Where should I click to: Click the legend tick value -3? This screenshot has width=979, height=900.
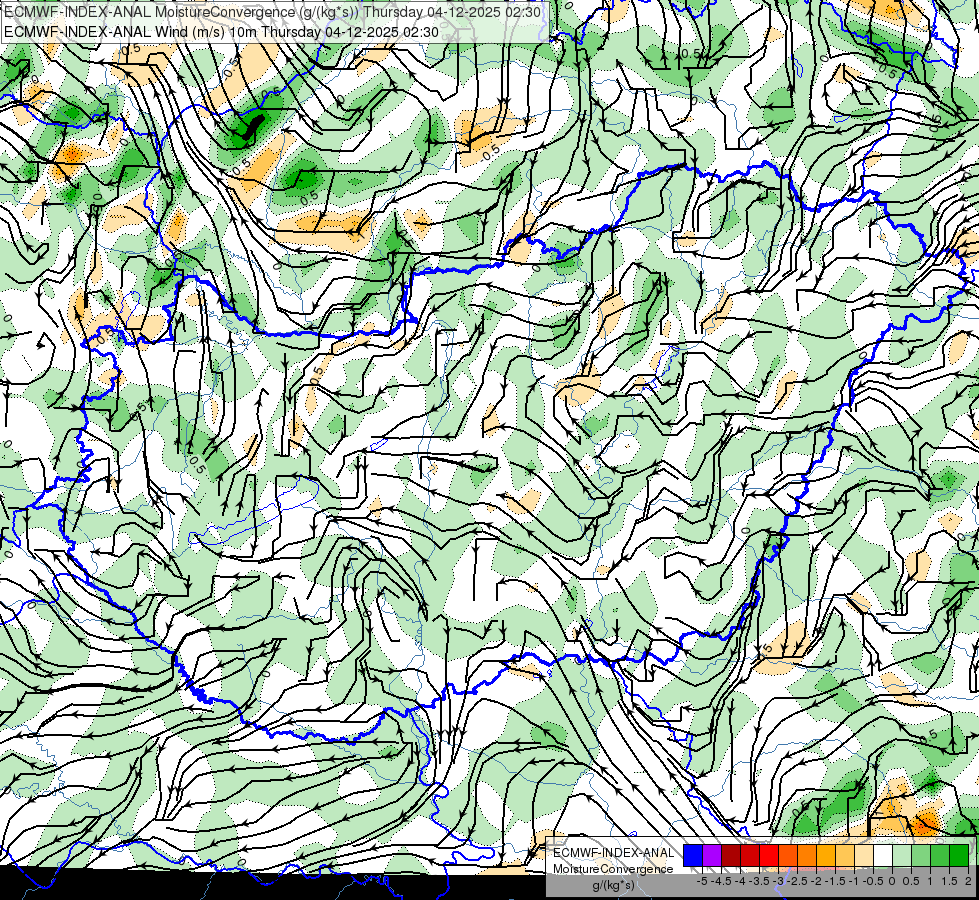tap(778, 881)
